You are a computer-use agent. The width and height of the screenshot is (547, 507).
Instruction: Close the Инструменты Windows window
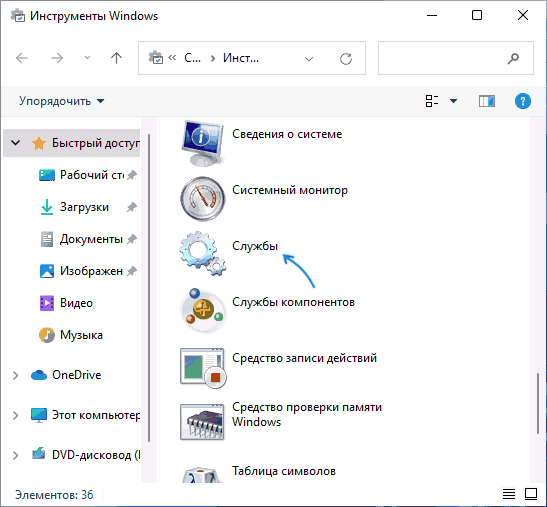[x=523, y=15]
